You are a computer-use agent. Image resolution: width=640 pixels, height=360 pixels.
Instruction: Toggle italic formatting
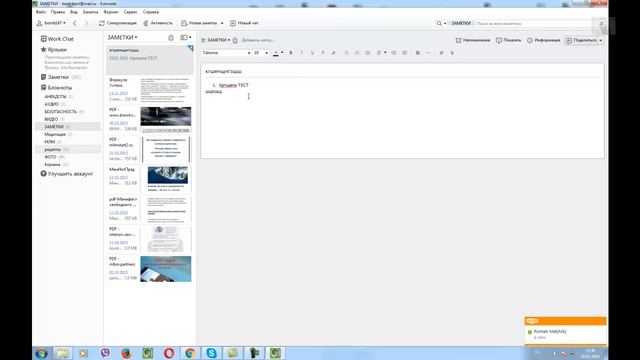[301, 53]
